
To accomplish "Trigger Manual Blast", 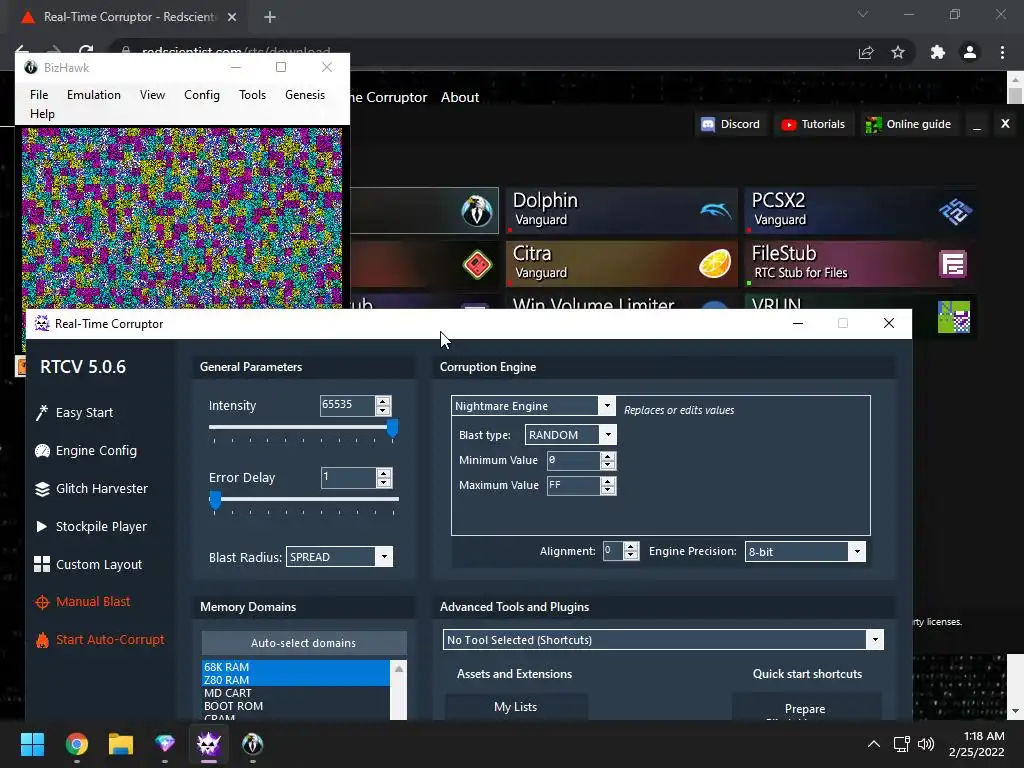I will tap(82, 601).
